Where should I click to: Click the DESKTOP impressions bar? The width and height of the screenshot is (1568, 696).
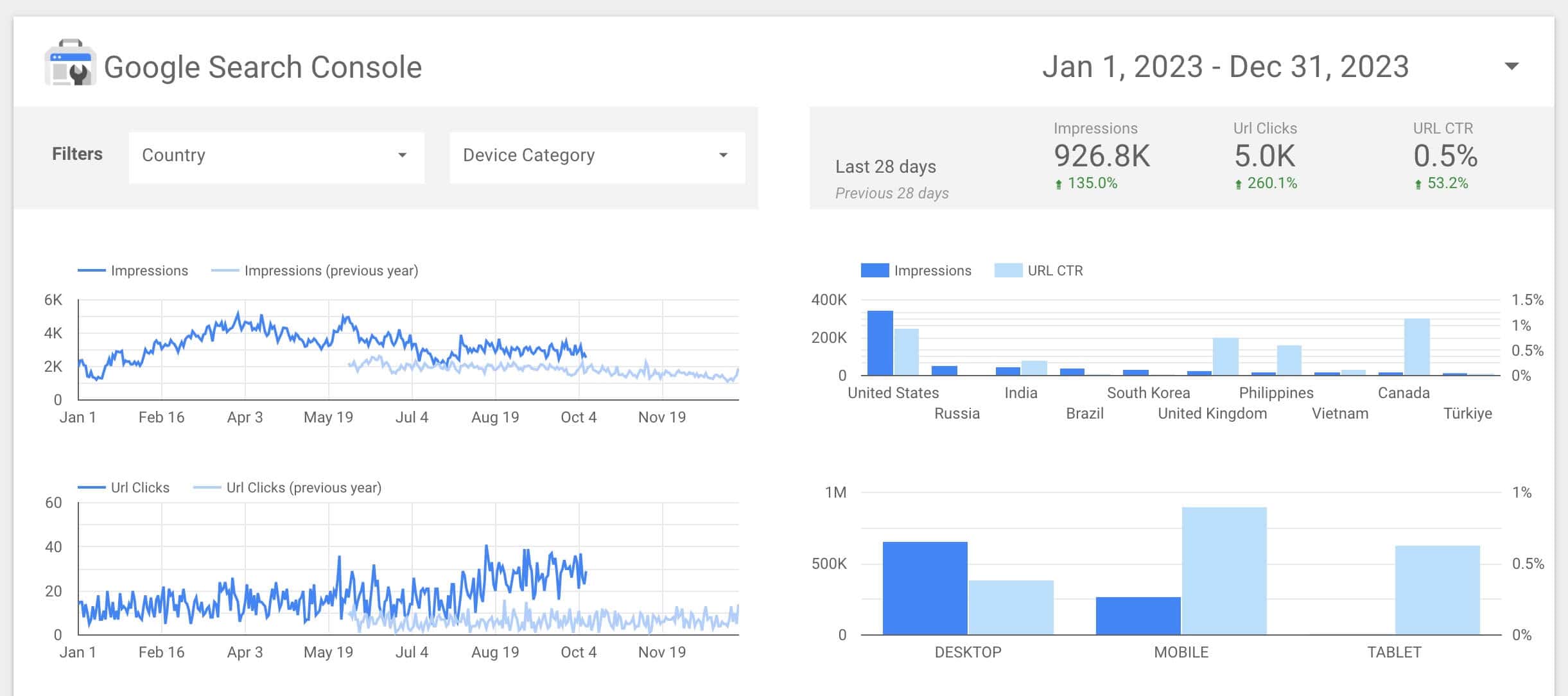[x=925, y=588]
